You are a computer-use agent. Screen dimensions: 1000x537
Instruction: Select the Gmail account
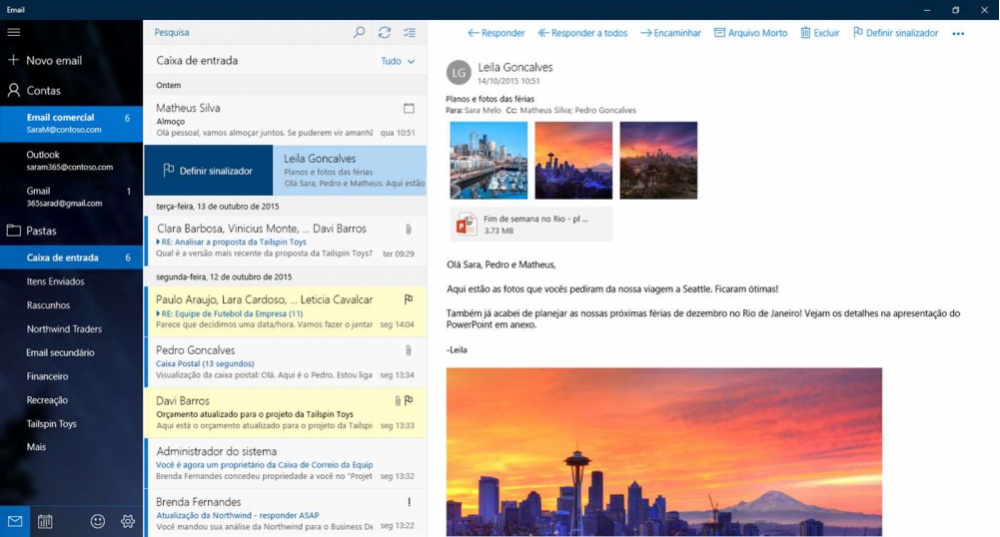point(71,196)
